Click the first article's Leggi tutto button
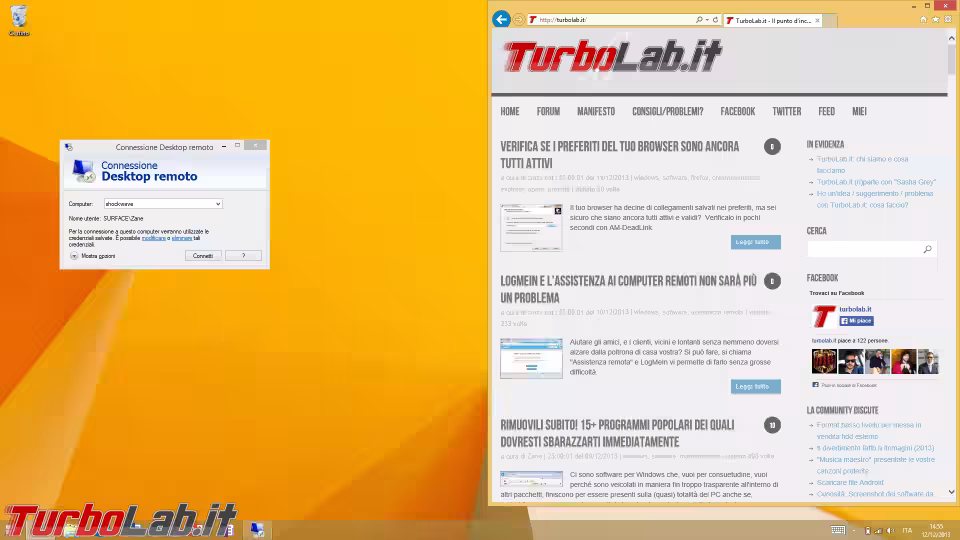 [x=755, y=242]
